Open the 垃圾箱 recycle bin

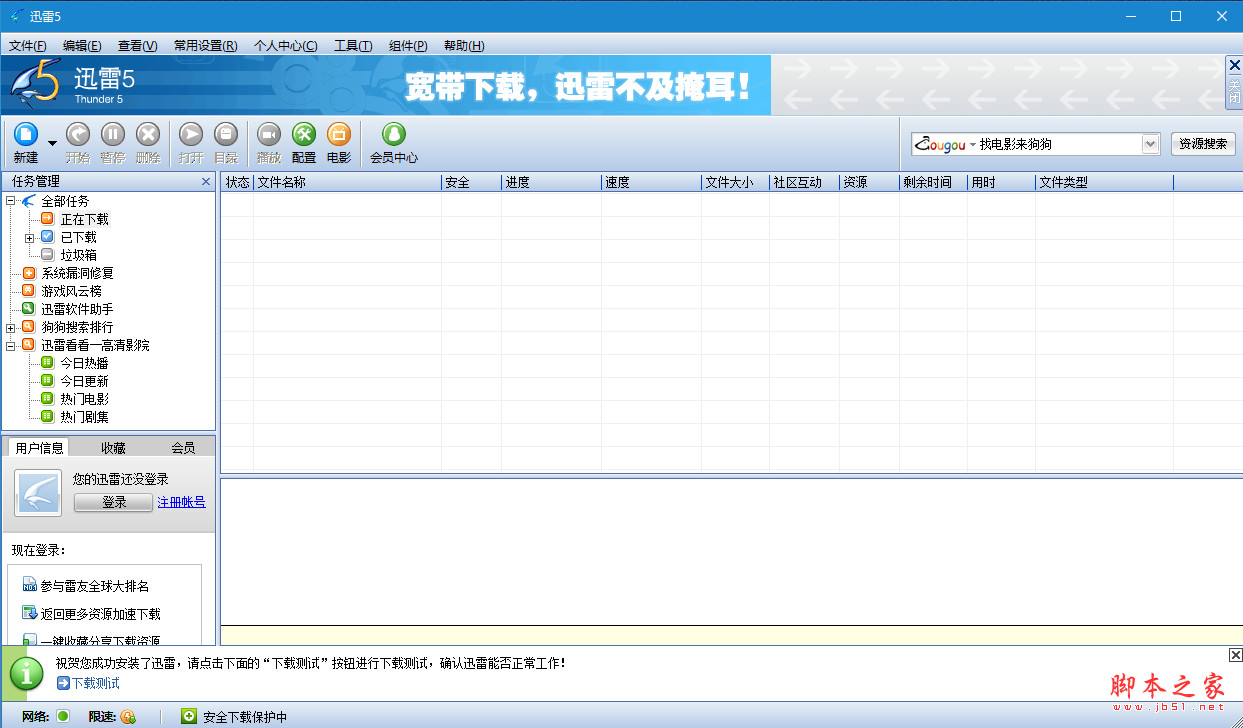pyautogui.click(x=78, y=255)
